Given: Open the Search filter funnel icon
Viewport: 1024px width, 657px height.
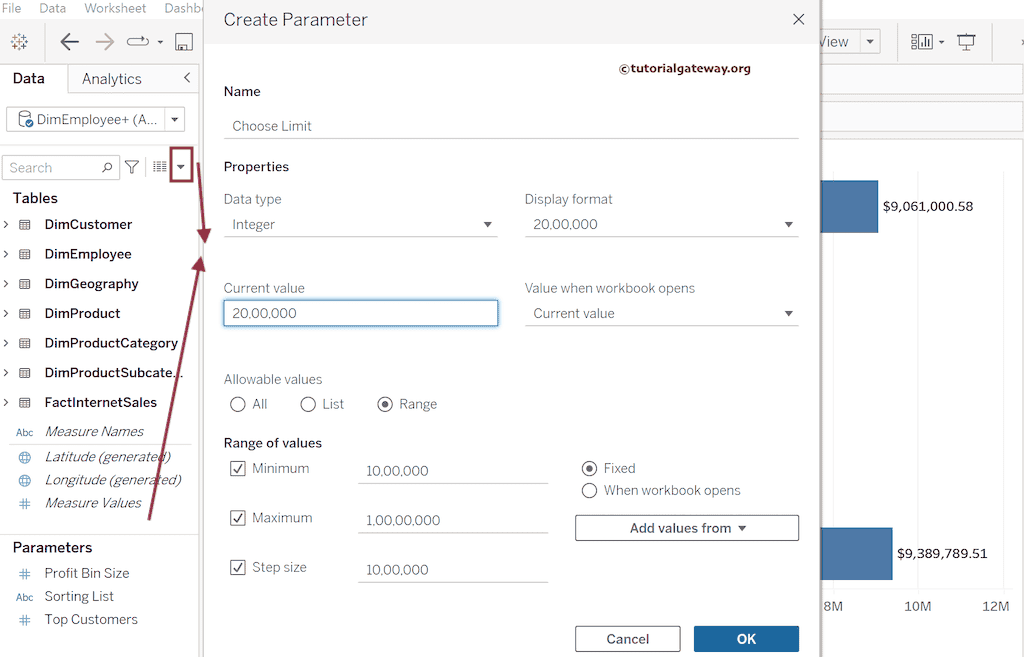Looking at the screenshot, I should (132, 166).
